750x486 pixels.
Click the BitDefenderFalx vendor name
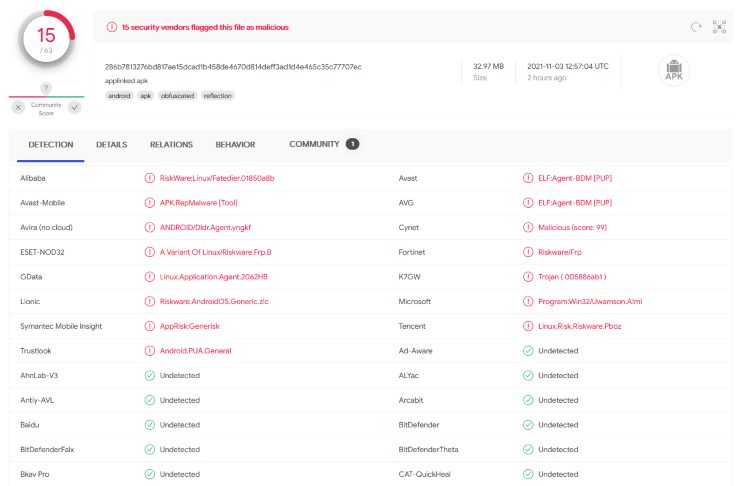(47, 450)
